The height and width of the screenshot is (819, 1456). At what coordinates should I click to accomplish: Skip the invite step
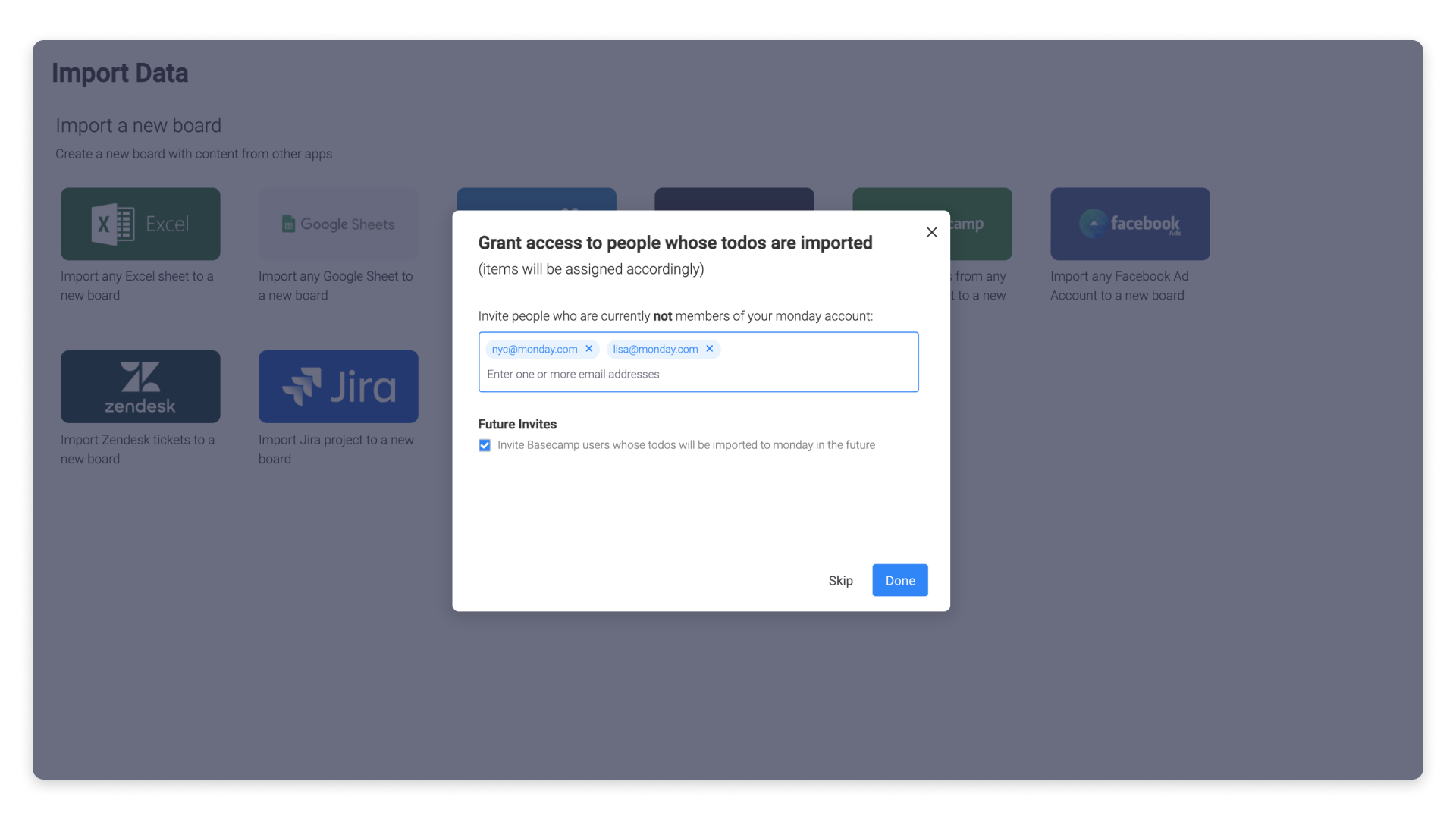pyautogui.click(x=840, y=580)
